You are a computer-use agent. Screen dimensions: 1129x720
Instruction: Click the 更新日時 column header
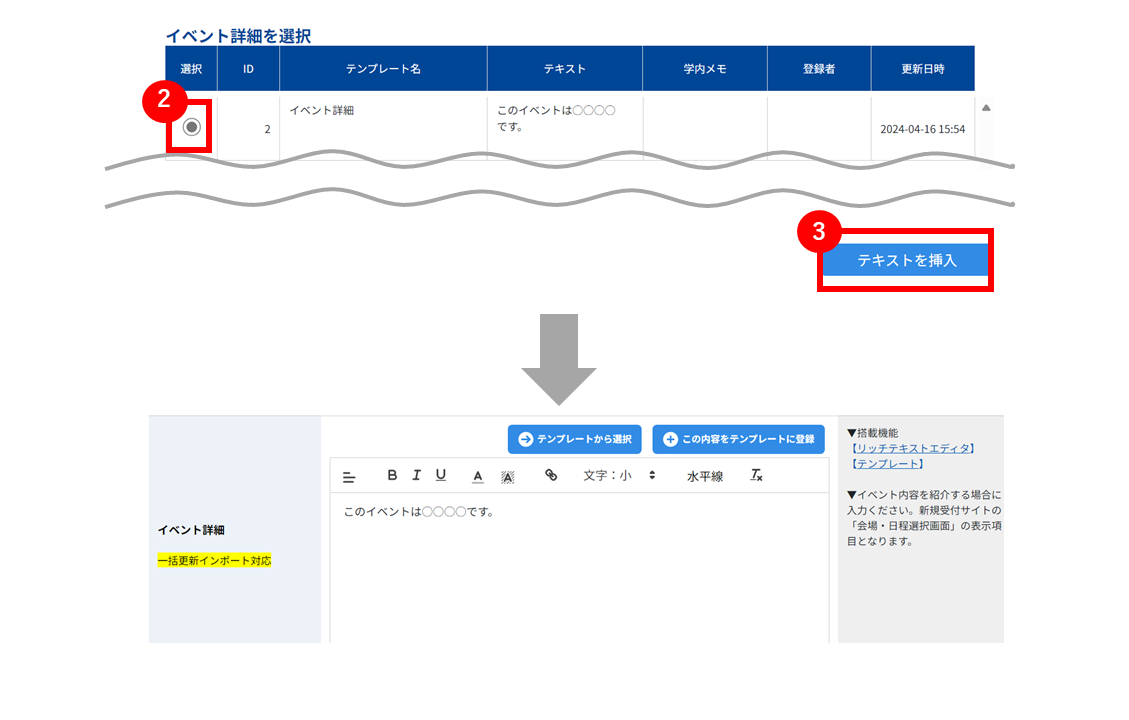point(923,68)
